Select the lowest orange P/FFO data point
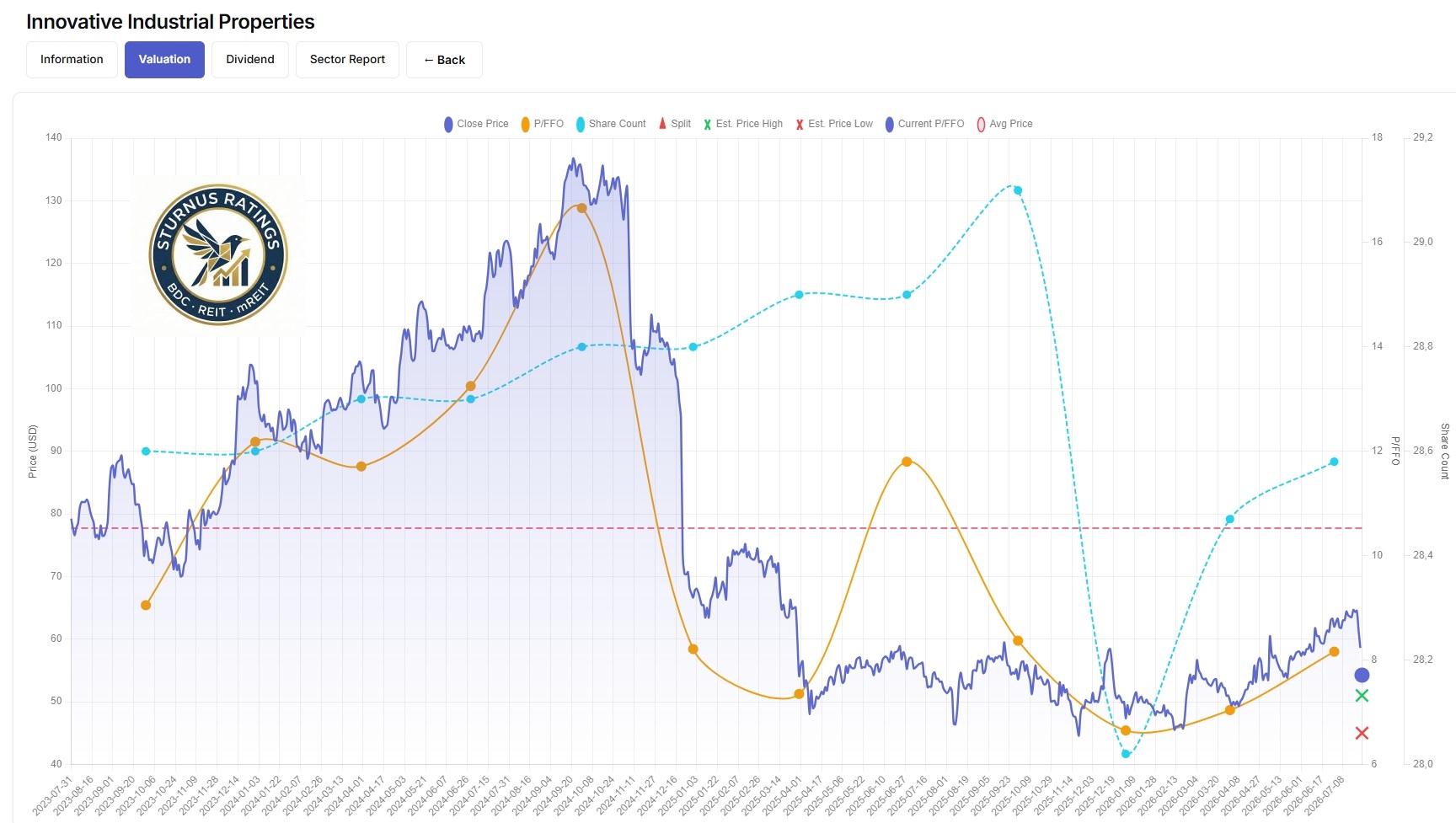Screen dimensions: 1456x823 (x=1126, y=730)
